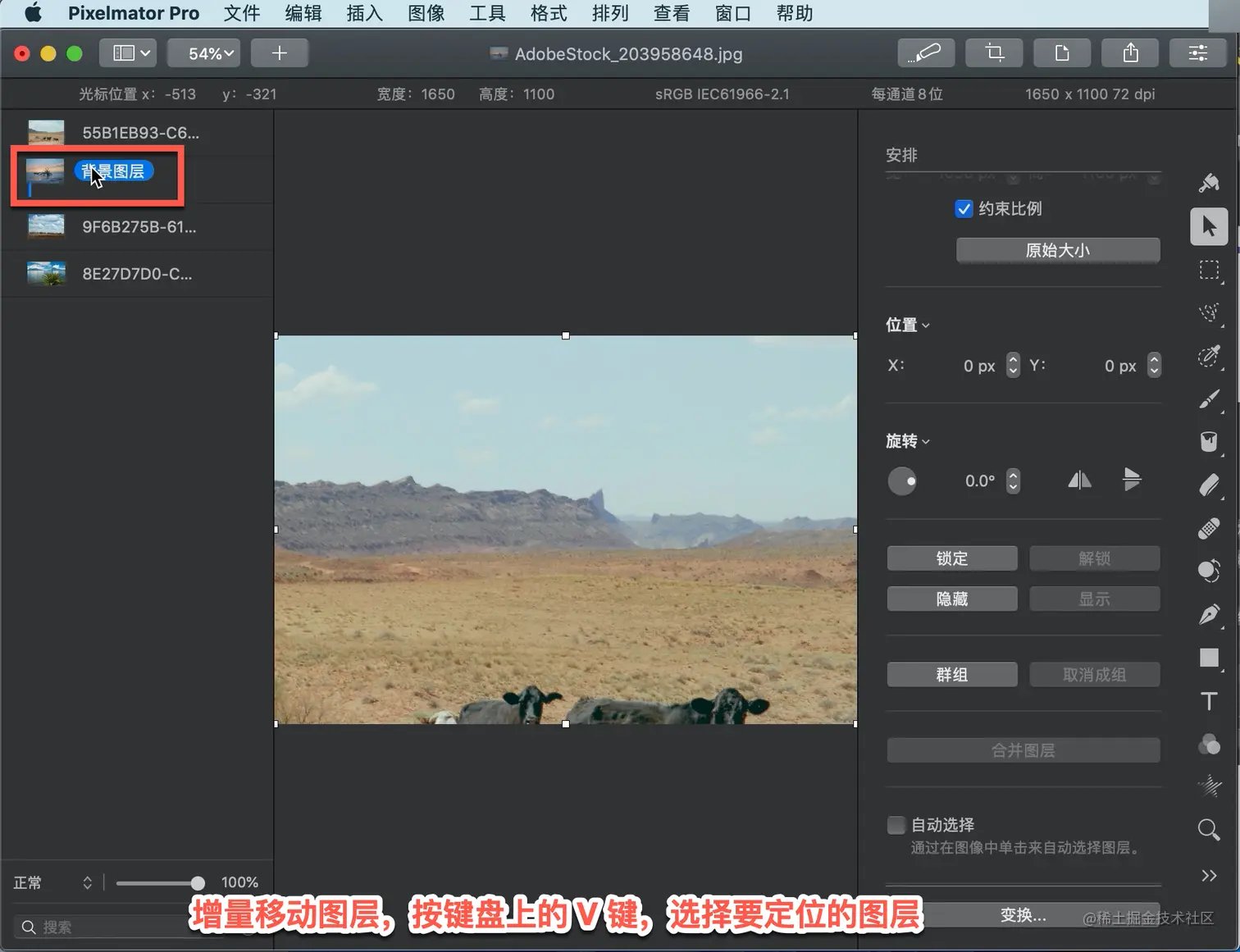Enable the 自动选择 checkbox
This screenshot has height=952, width=1240.
pyautogui.click(x=896, y=825)
